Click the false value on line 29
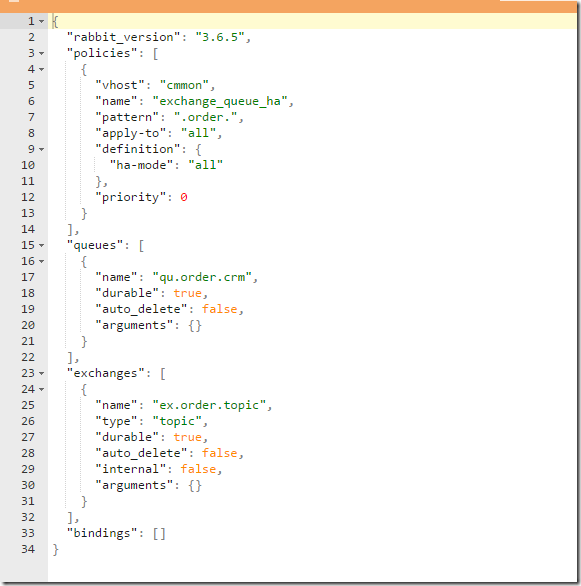 (x=198, y=469)
